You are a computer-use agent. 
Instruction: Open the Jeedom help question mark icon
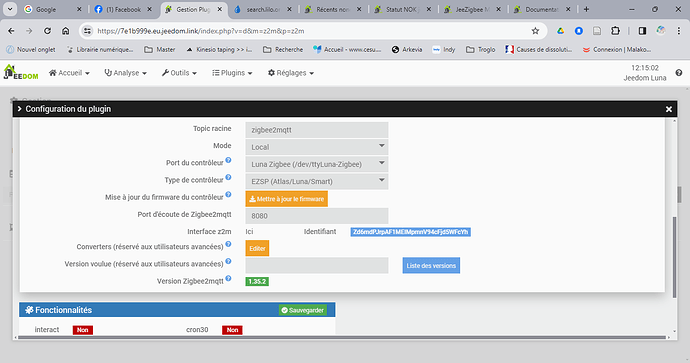tap(679, 73)
